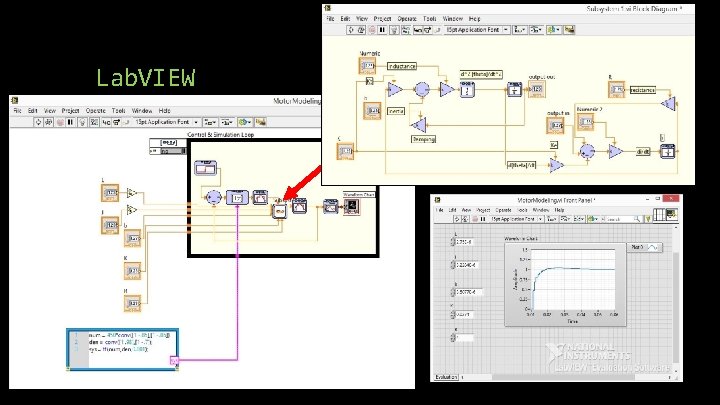Viewport: 720px width, 405px height.
Task: Select the subsystem block the red arrow points to
Action: pos(279,211)
